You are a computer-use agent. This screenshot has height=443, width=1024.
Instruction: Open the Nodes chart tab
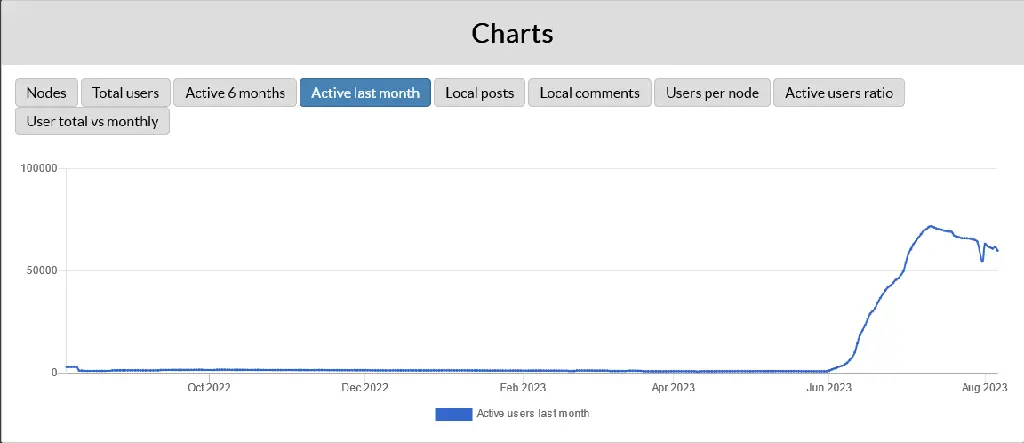coord(46,93)
